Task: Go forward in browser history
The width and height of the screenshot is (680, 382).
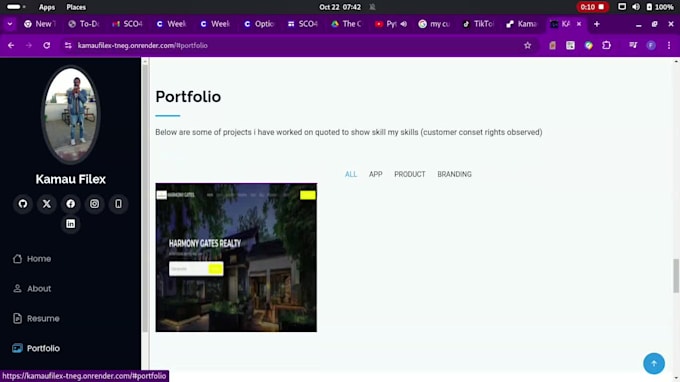Action: click(x=29, y=46)
